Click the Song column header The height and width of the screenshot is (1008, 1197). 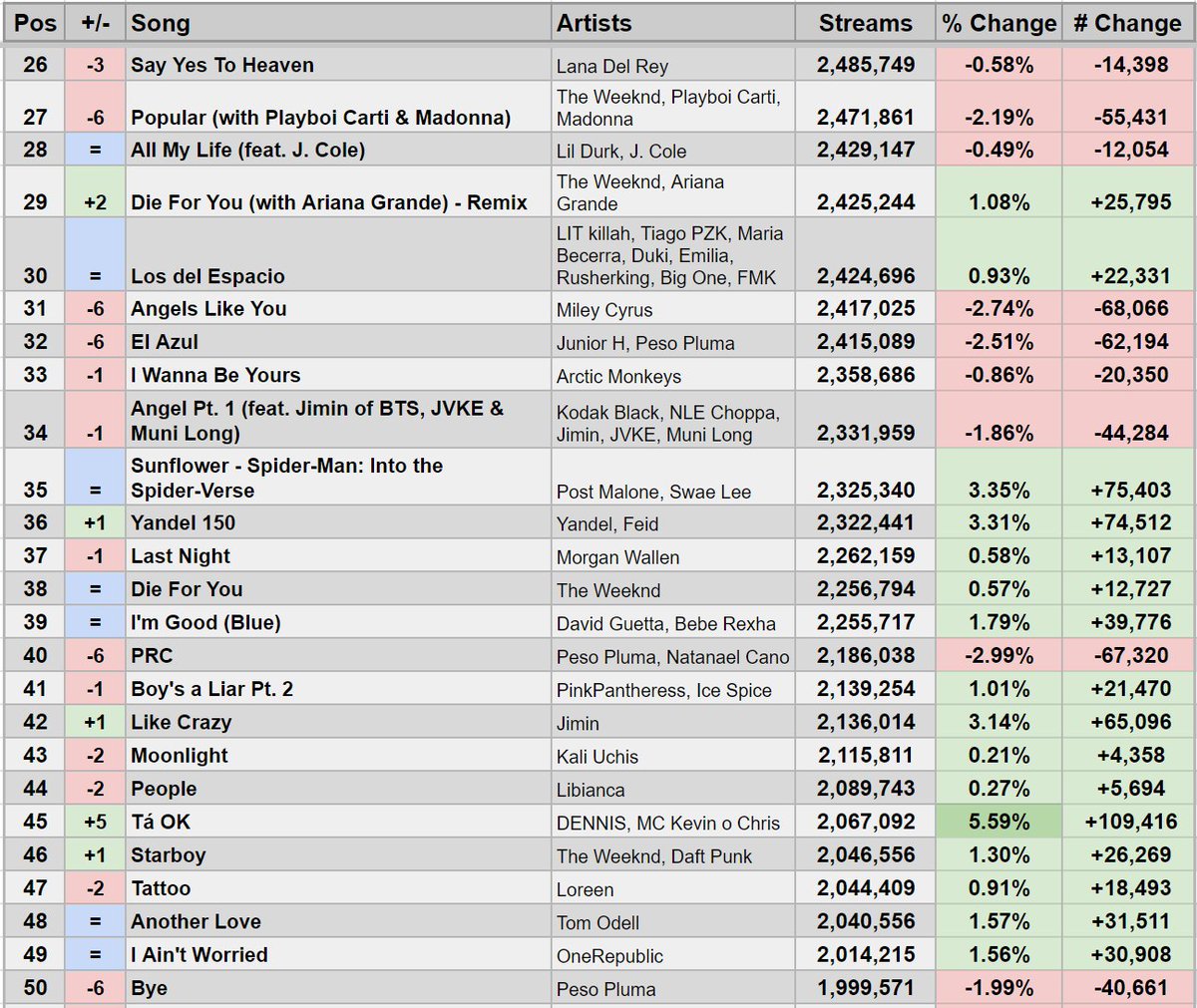[x=338, y=23]
